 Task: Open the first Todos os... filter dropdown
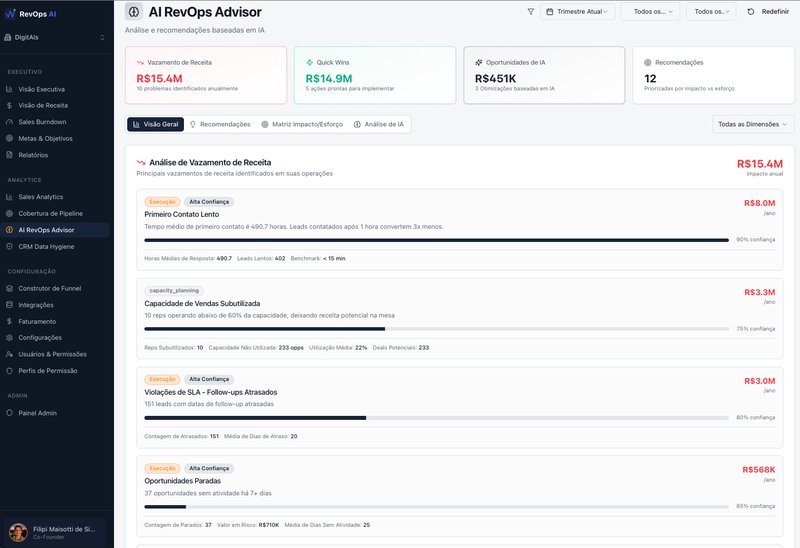[651, 12]
